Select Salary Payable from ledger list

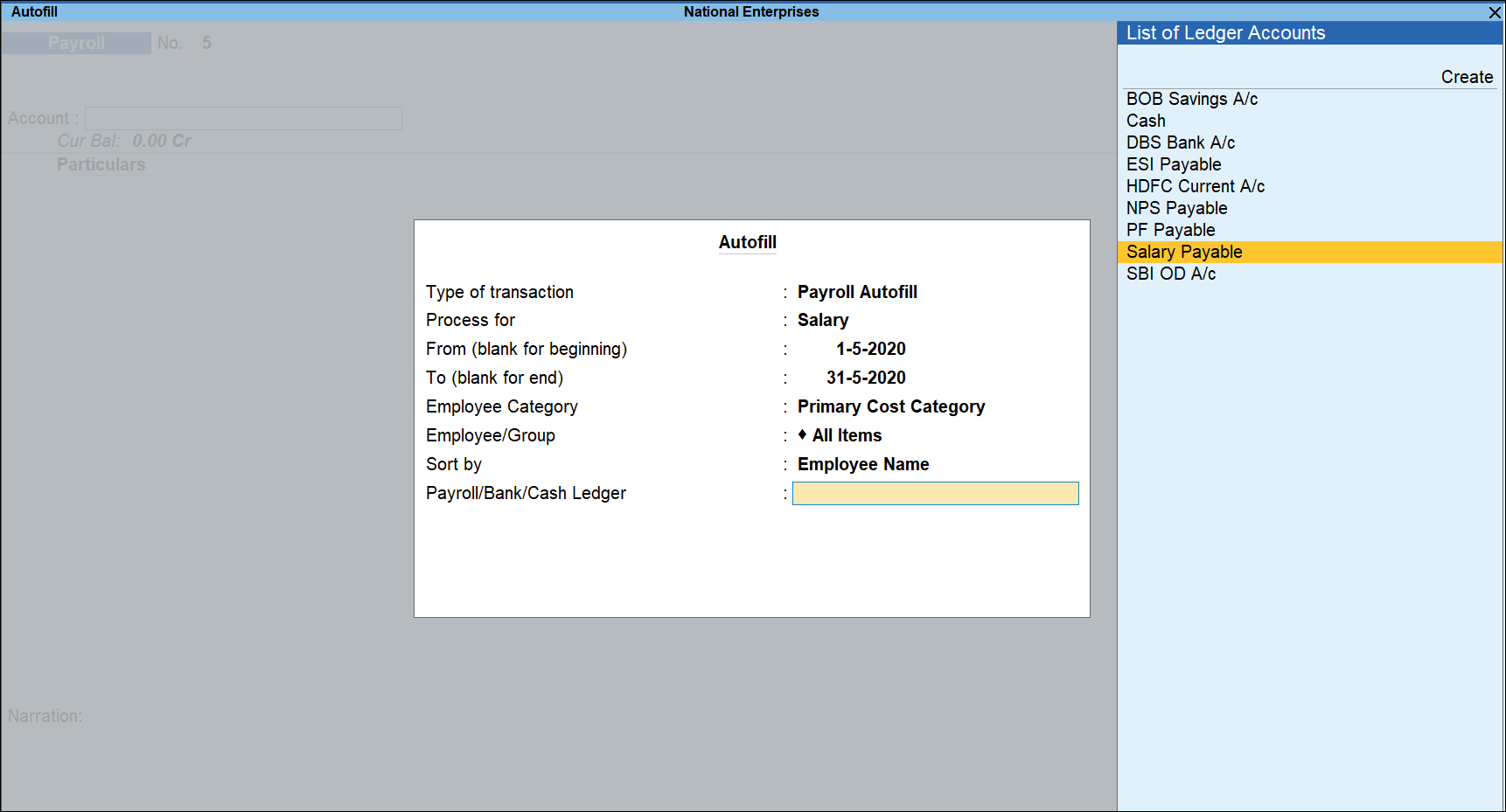coord(1184,252)
